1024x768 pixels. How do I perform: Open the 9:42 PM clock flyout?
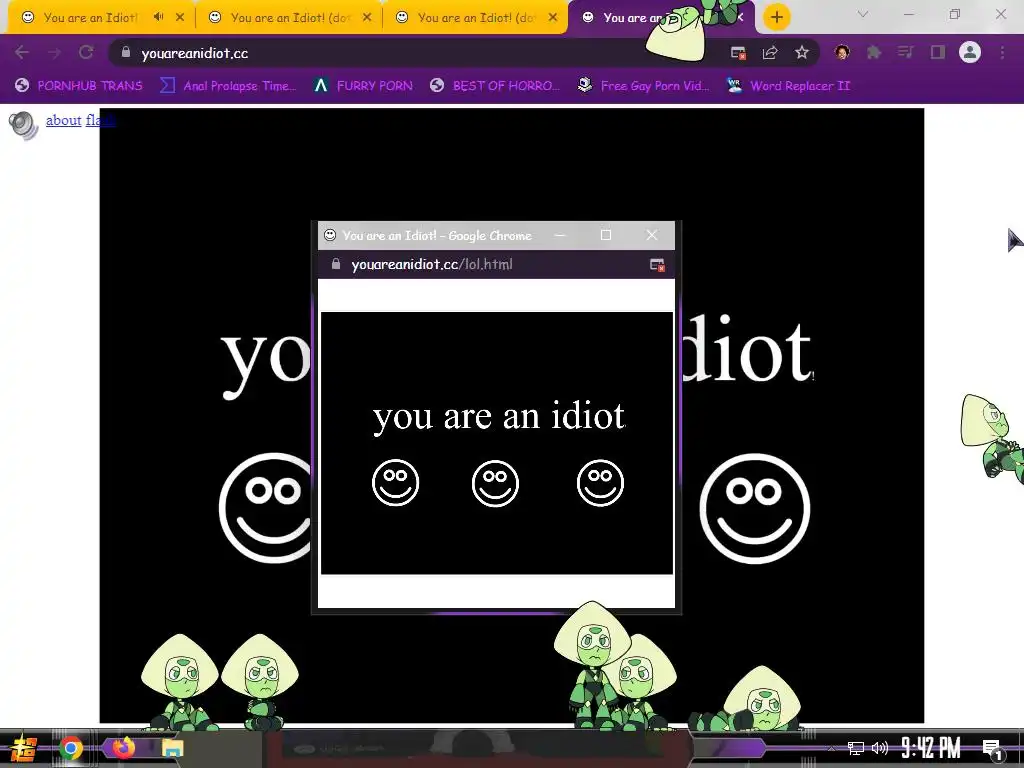click(x=931, y=748)
